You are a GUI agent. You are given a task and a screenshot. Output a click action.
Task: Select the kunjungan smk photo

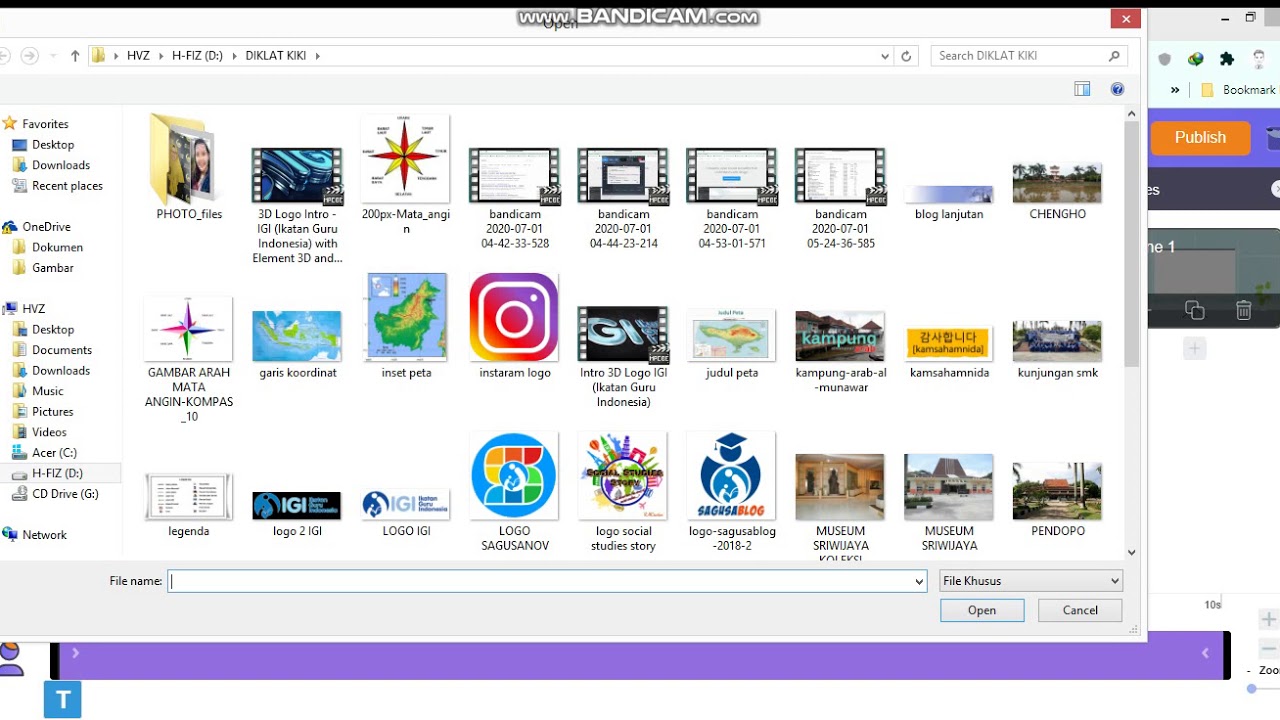[x=1057, y=342]
